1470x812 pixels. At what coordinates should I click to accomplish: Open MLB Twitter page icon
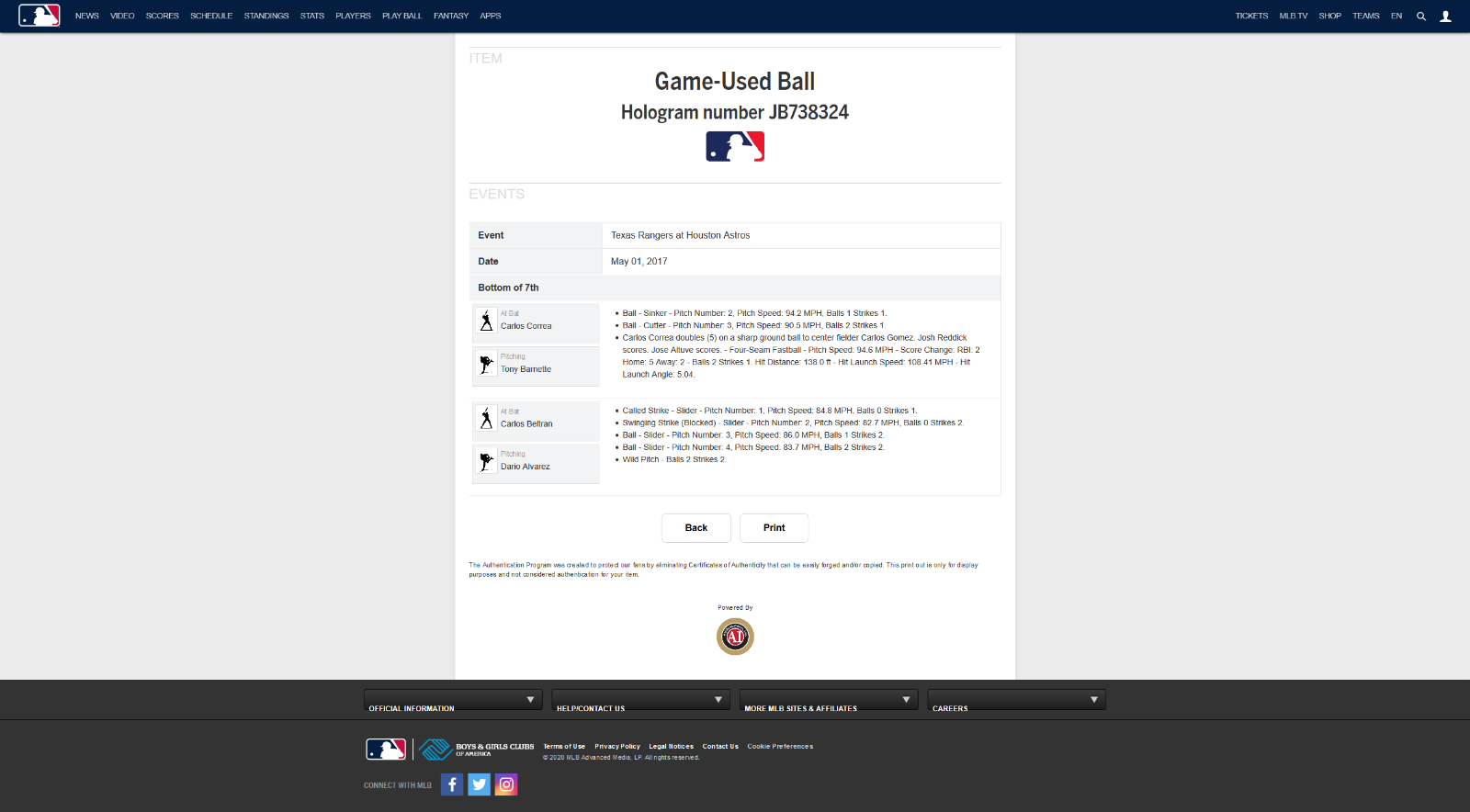[479, 784]
